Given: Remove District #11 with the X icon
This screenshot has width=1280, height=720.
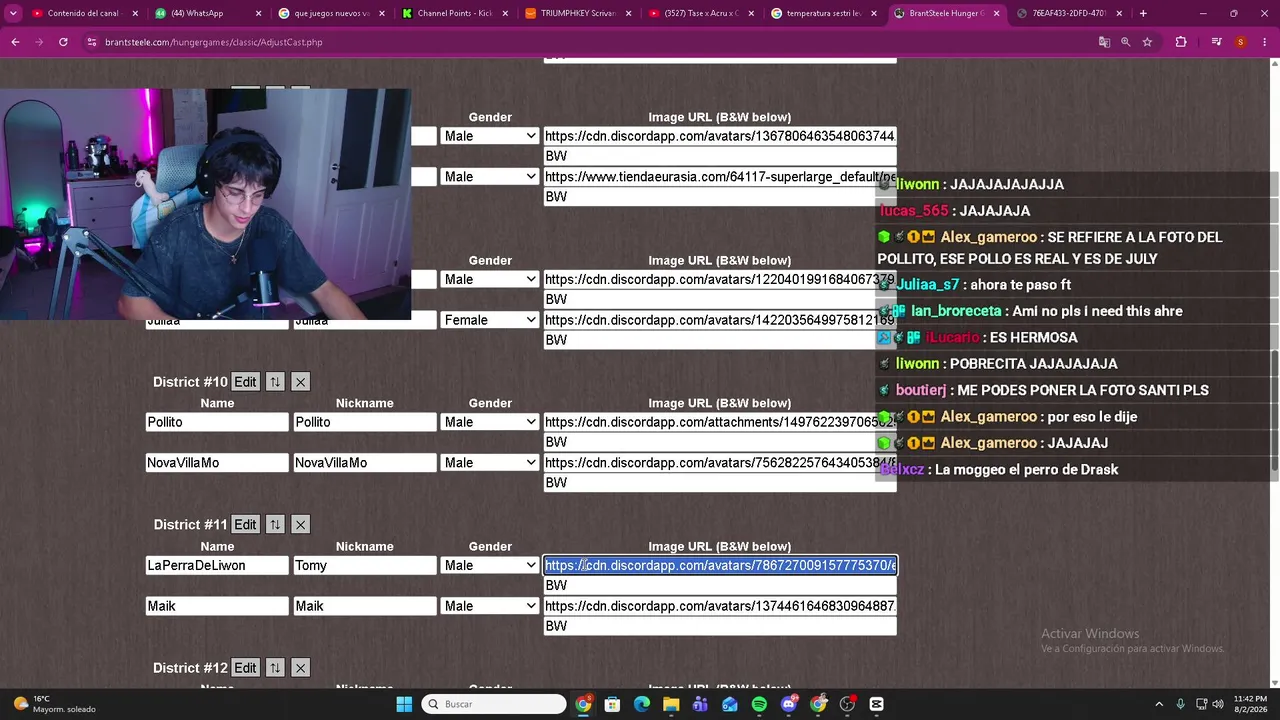Looking at the screenshot, I should 300,525.
